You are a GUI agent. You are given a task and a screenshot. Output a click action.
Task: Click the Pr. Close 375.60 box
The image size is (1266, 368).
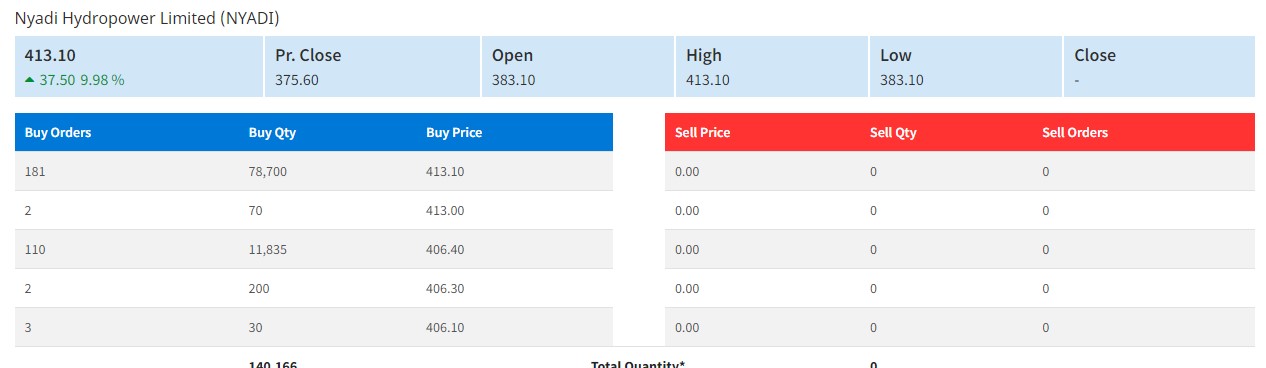tap(372, 66)
